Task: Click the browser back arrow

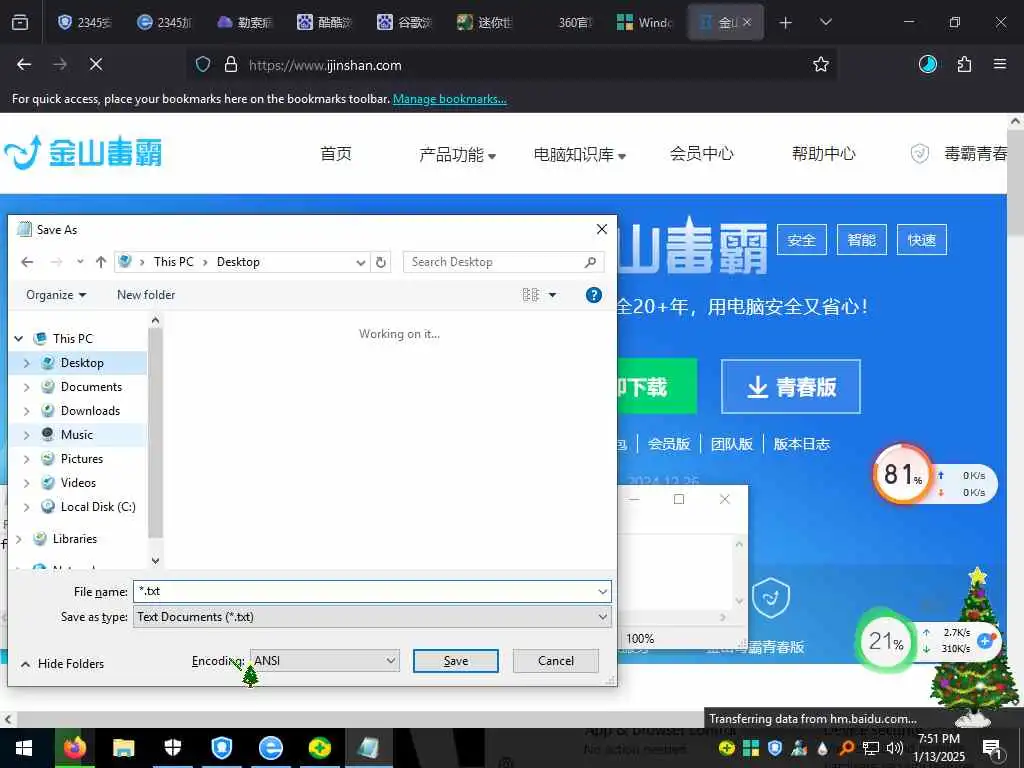Action: pyautogui.click(x=24, y=64)
